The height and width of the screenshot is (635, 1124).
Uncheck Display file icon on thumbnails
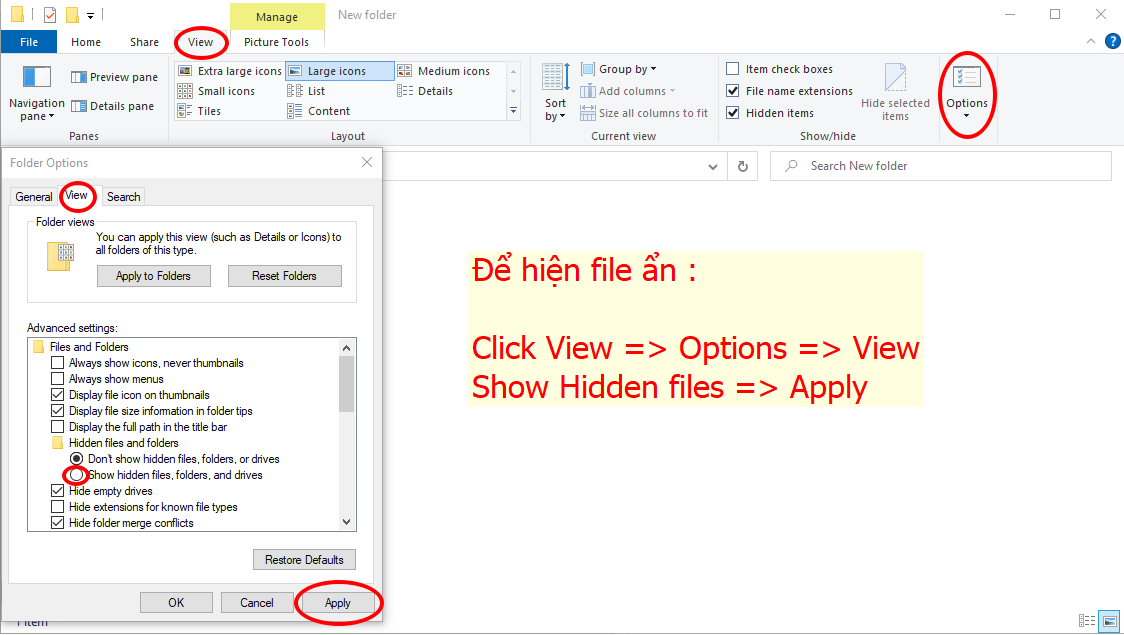pos(58,395)
